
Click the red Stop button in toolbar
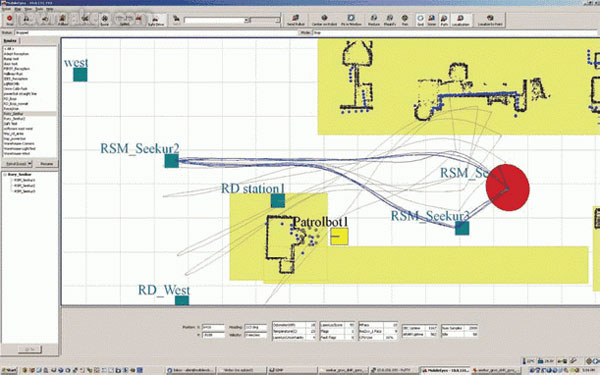(x=10, y=20)
